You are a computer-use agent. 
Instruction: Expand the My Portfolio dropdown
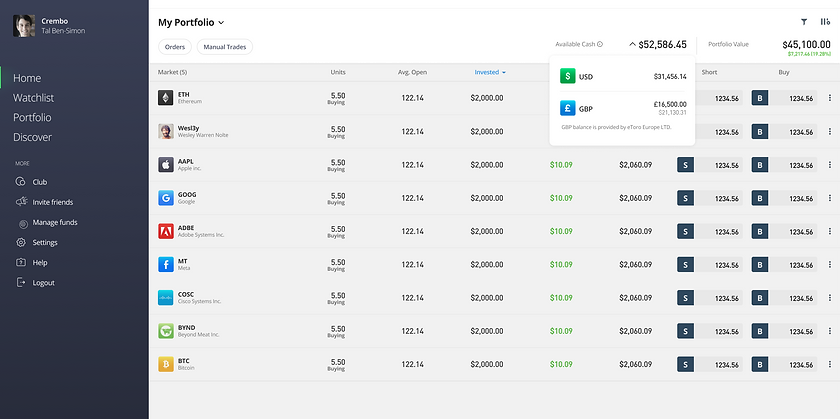tap(221, 22)
